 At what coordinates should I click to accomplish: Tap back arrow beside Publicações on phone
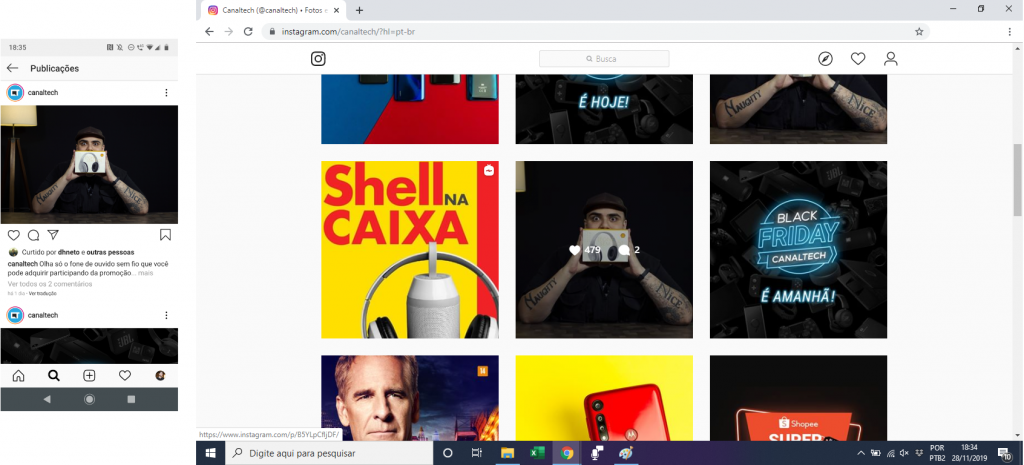pyautogui.click(x=12, y=68)
